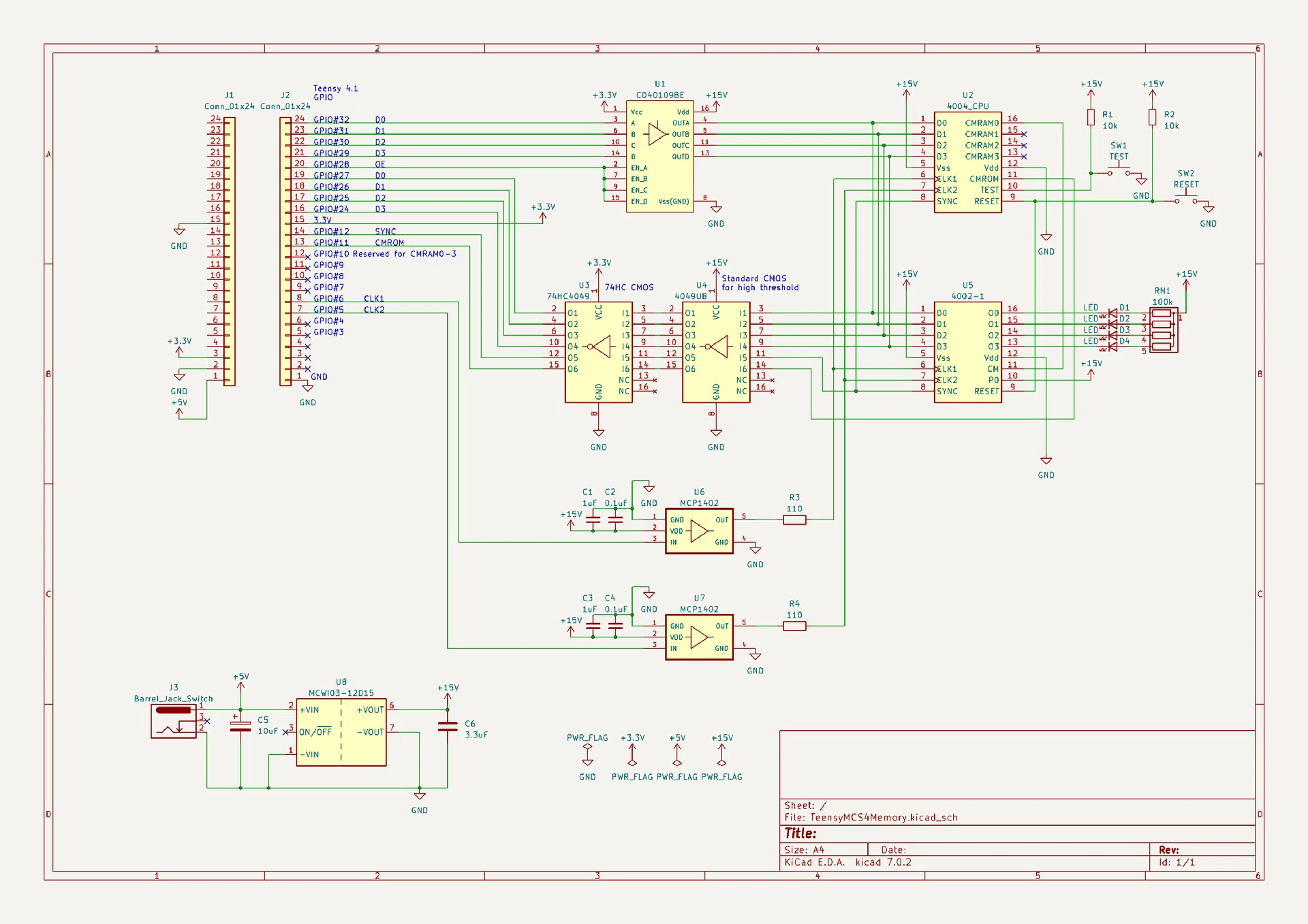Image resolution: width=1308 pixels, height=924 pixels.
Task: Select the 'Size: A4' title block entry
Action: (805, 850)
